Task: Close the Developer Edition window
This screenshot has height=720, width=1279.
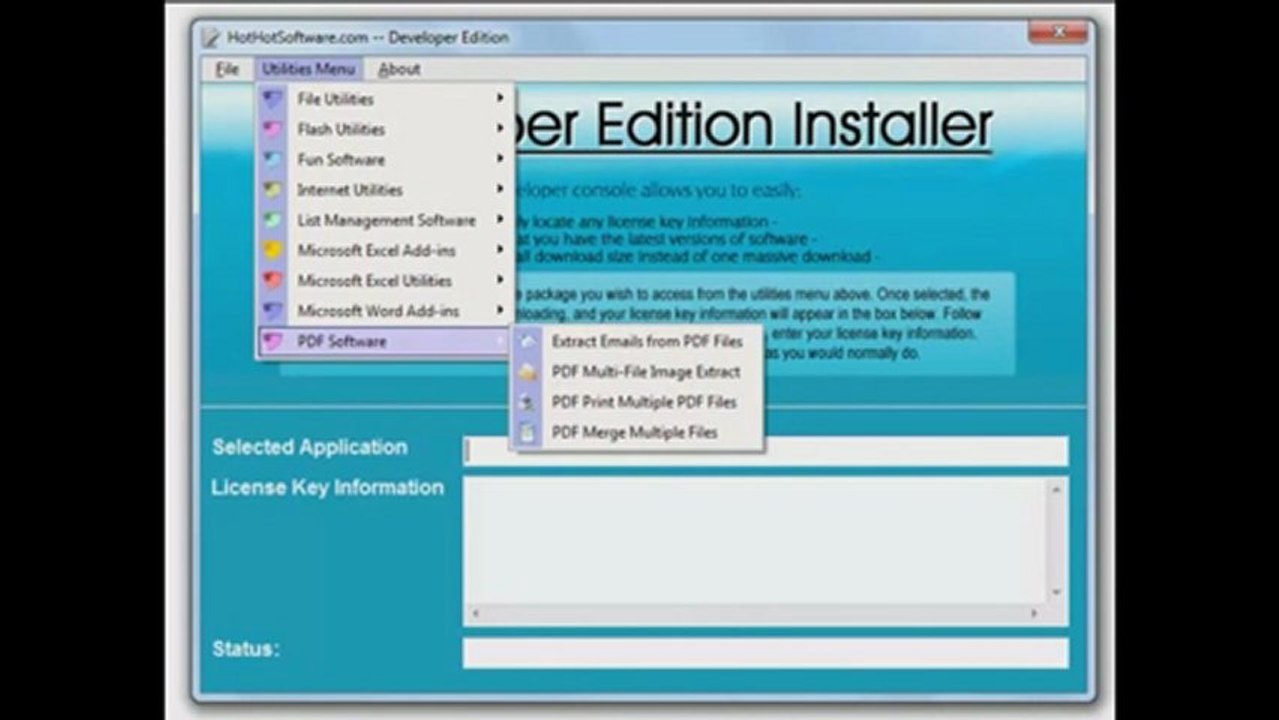Action: 1059,33
